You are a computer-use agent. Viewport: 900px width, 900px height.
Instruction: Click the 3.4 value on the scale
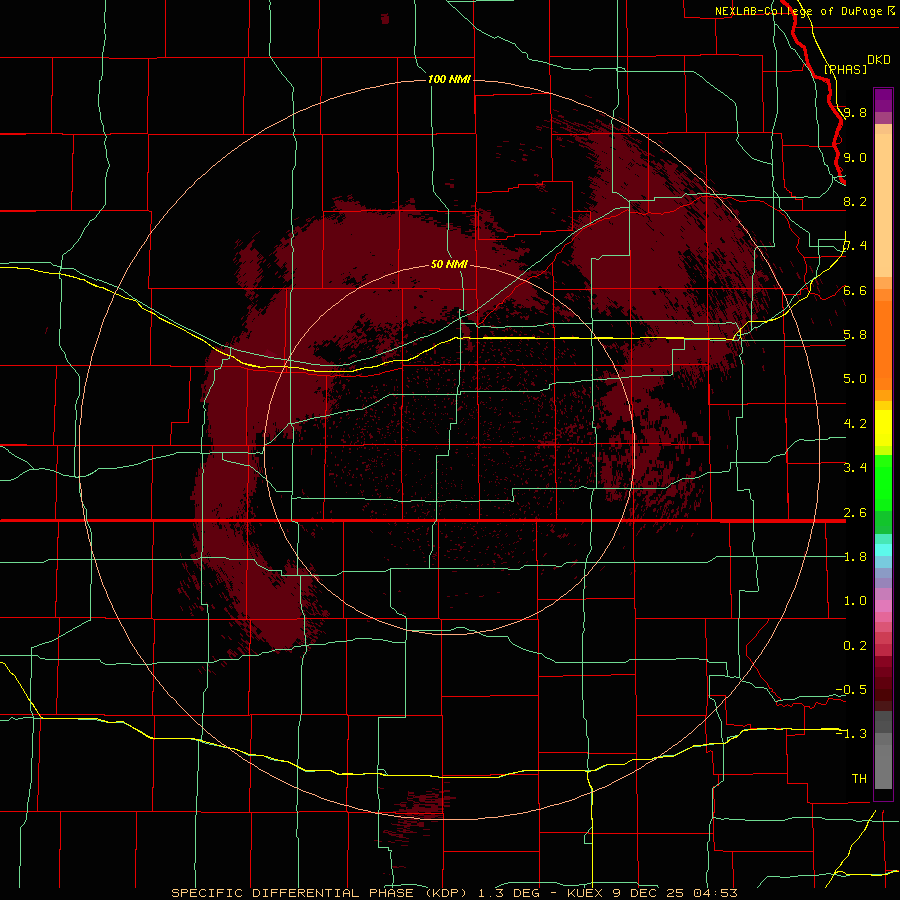click(x=855, y=468)
